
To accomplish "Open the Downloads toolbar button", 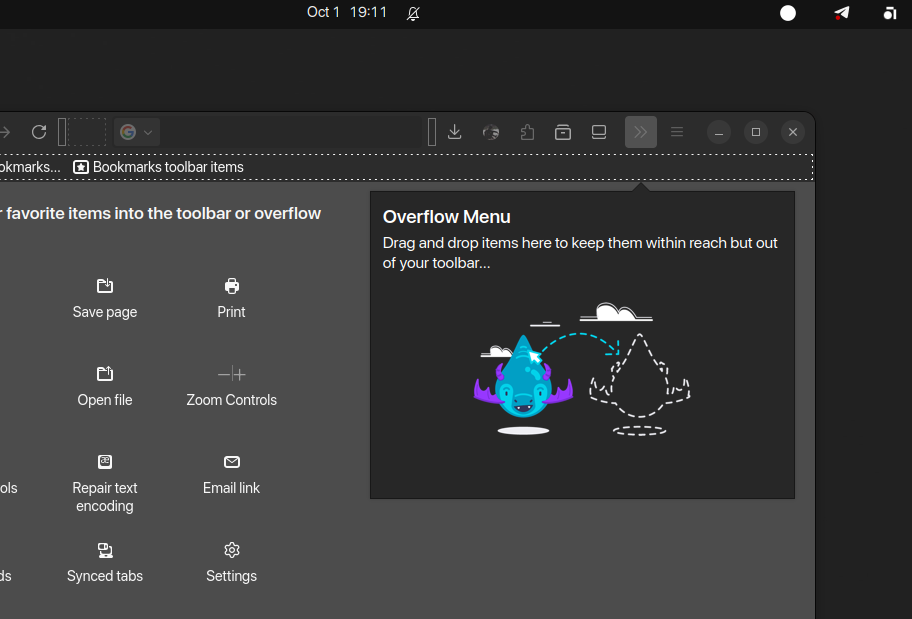I will (x=454, y=132).
